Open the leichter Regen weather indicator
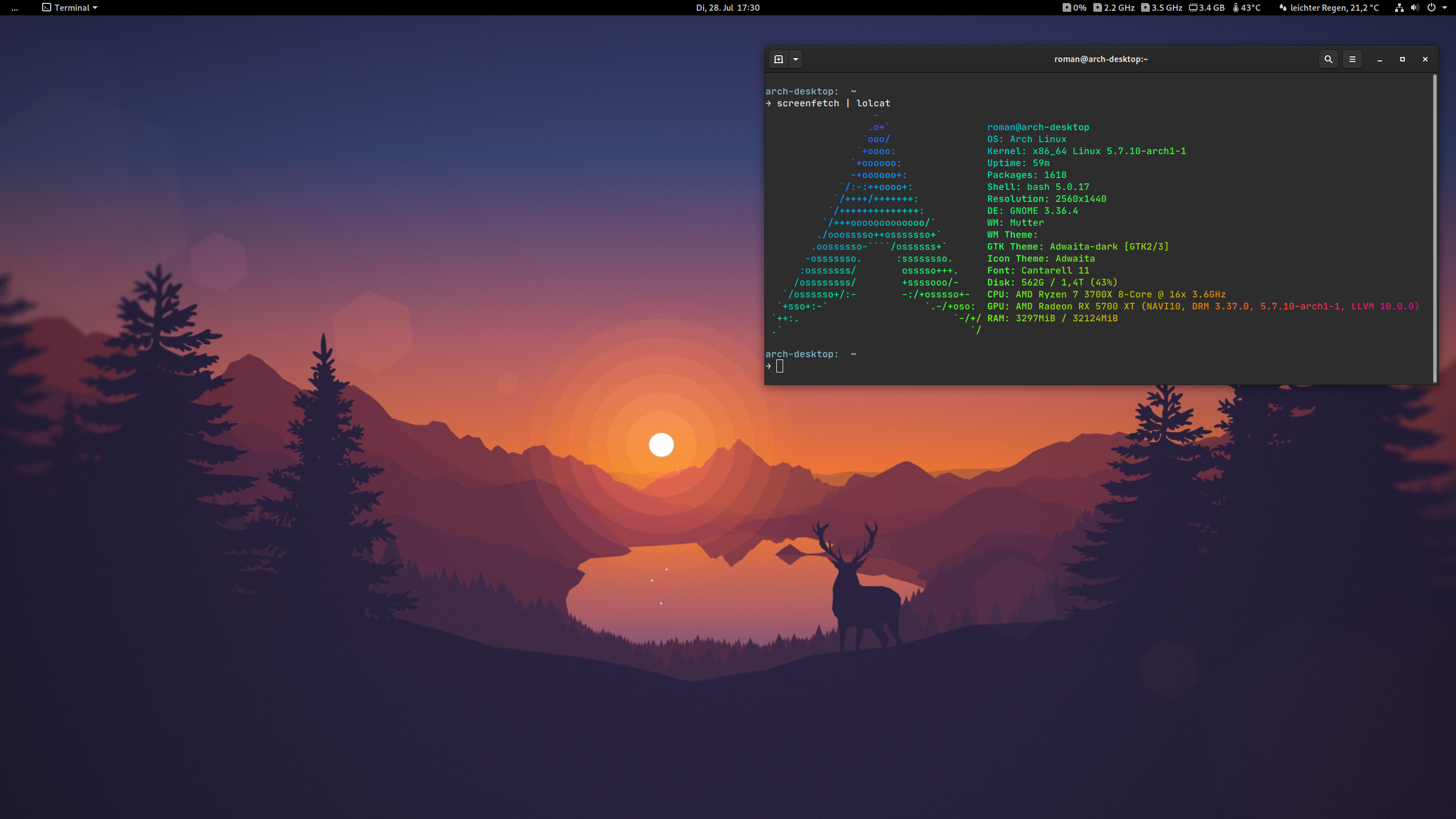 1329,7
